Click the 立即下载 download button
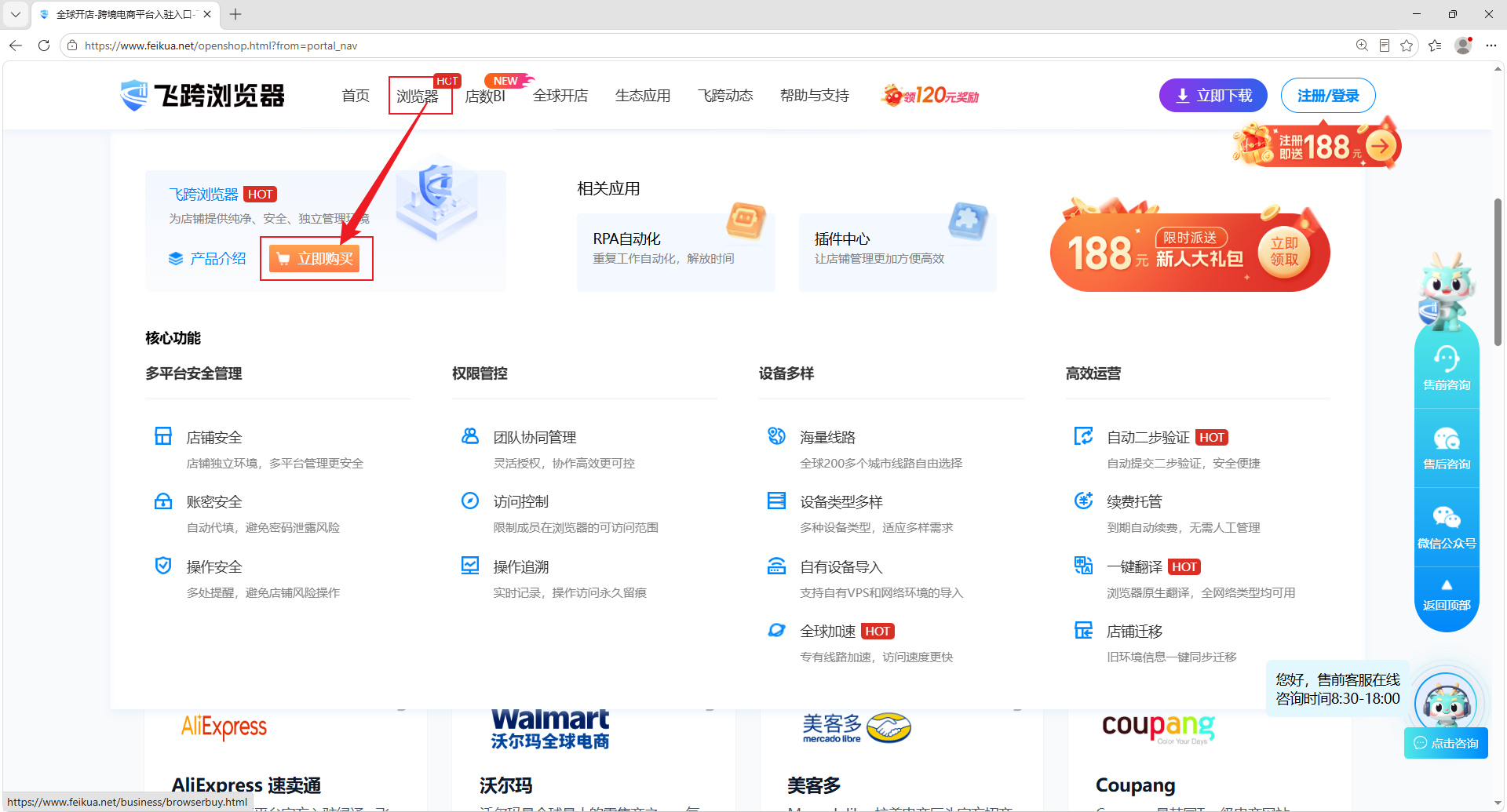The width and height of the screenshot is (1507, 812). coord(1213,96)
